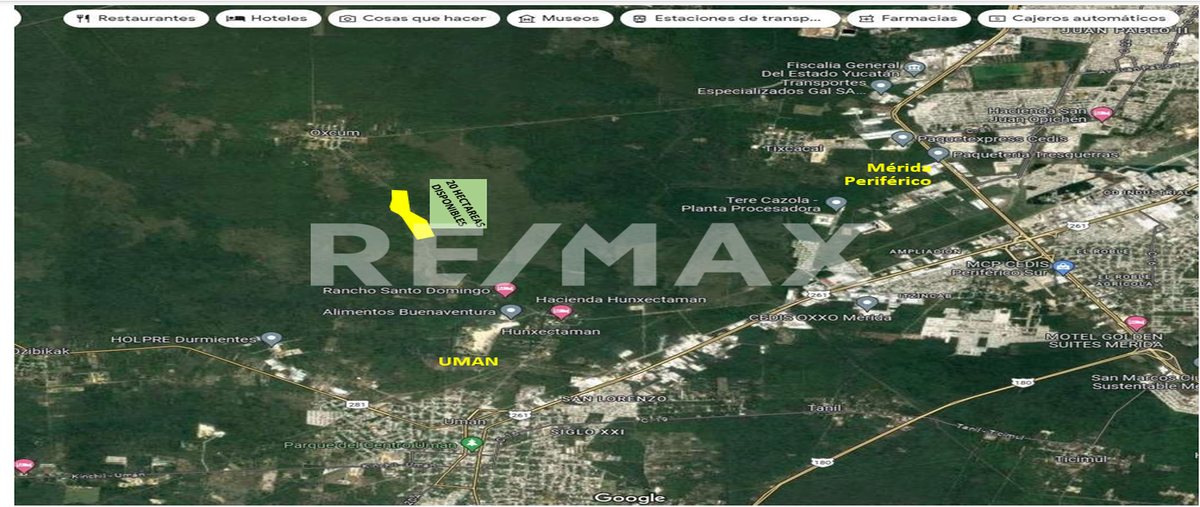Click the Oxcum town label
The height and width of the screenshot is (507, 1200).
334,131
